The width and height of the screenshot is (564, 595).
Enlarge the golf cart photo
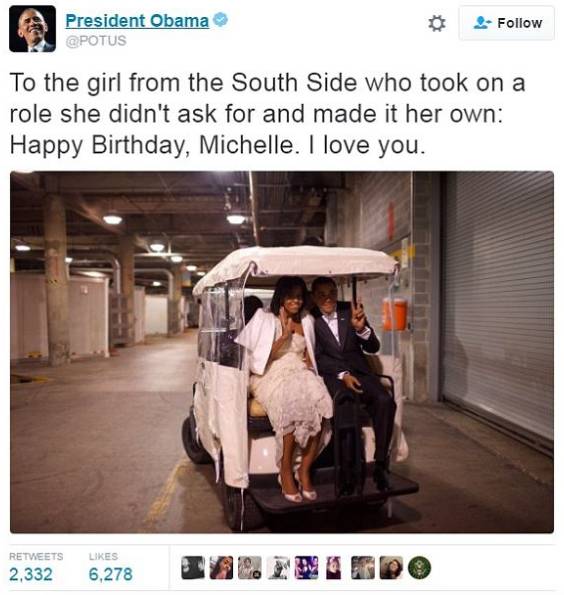(282, 352)
